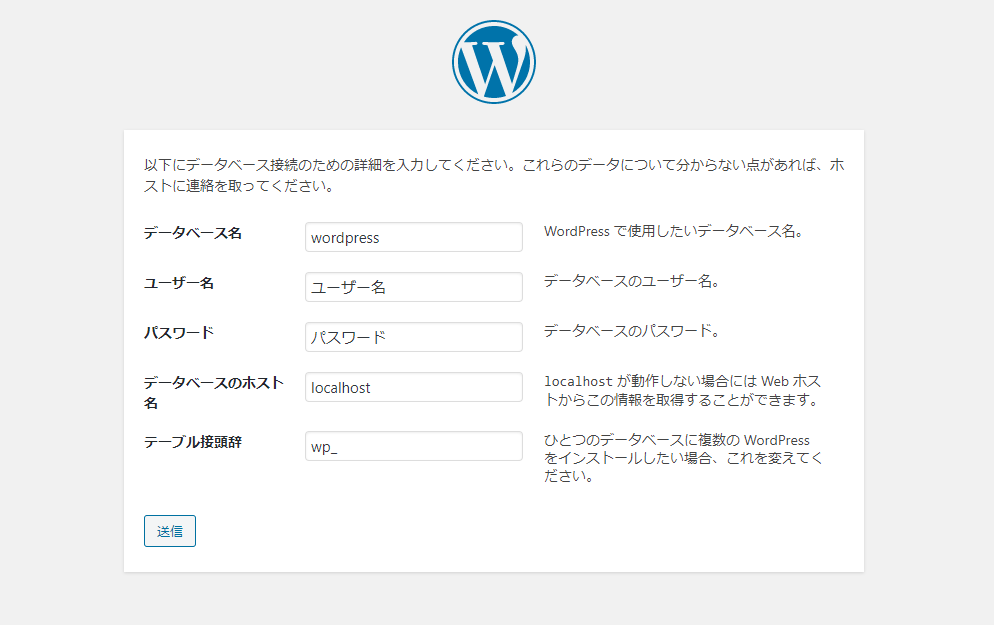Click description 'データベースのパスワード。'
The width and height of the screenshot is (994, 625).
[x=631, y=331]
